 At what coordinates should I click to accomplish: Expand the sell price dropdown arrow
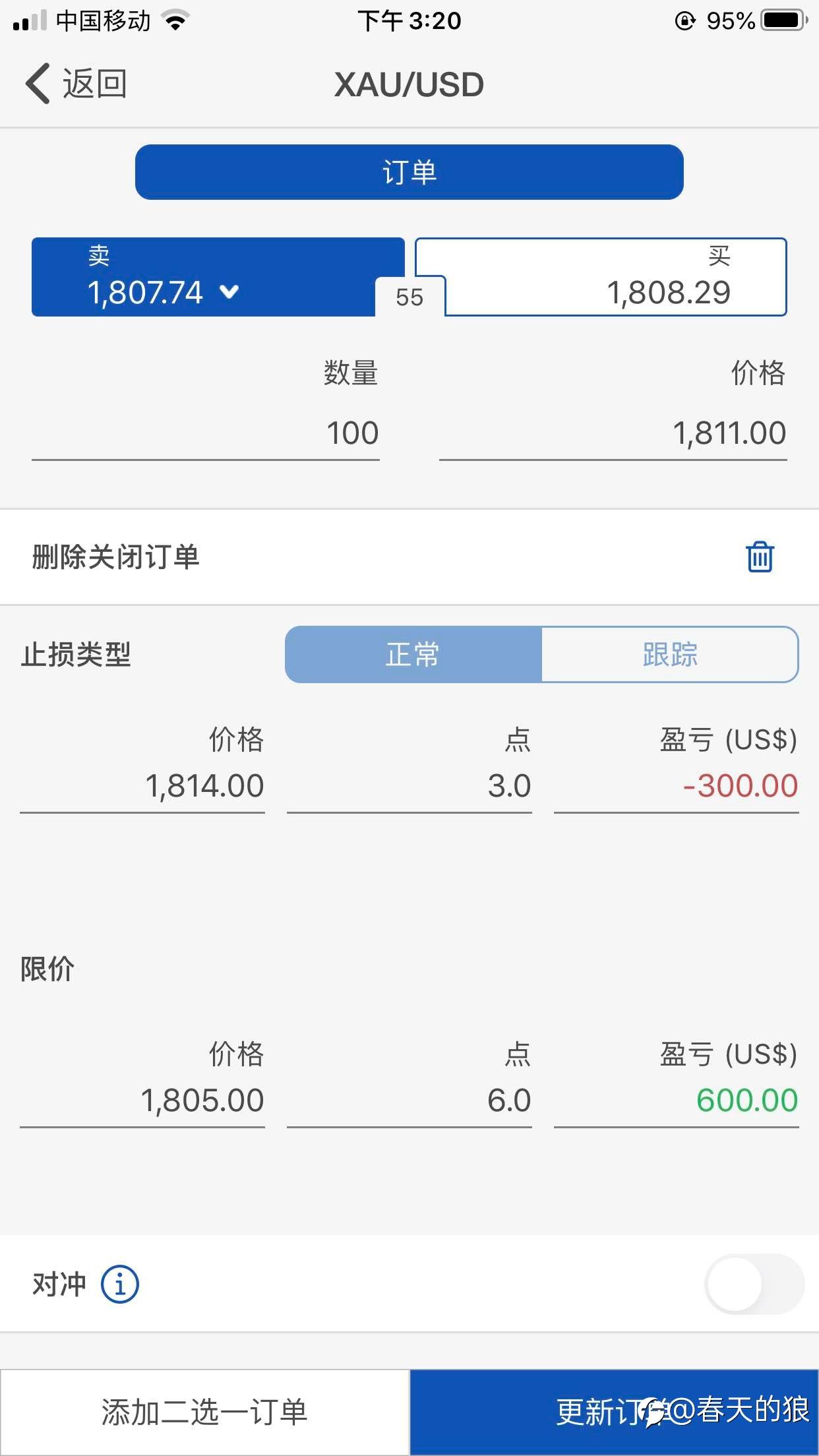coord(229,291)
